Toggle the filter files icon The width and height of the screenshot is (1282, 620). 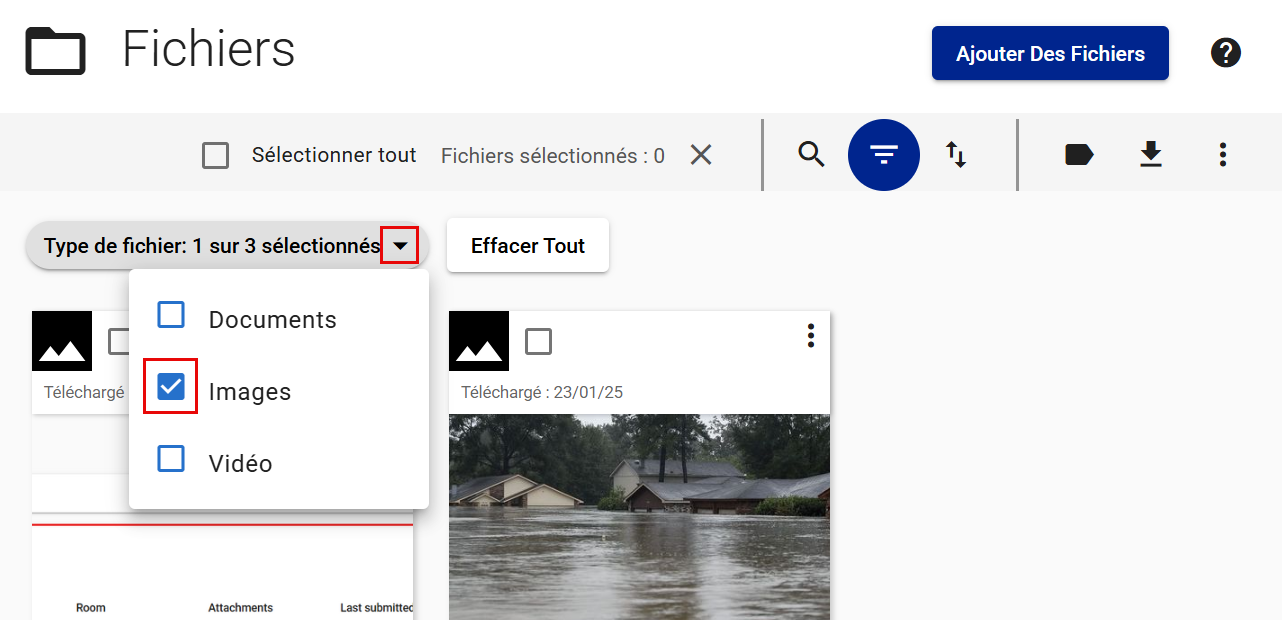pyautogui.click(x=883, y=154)
